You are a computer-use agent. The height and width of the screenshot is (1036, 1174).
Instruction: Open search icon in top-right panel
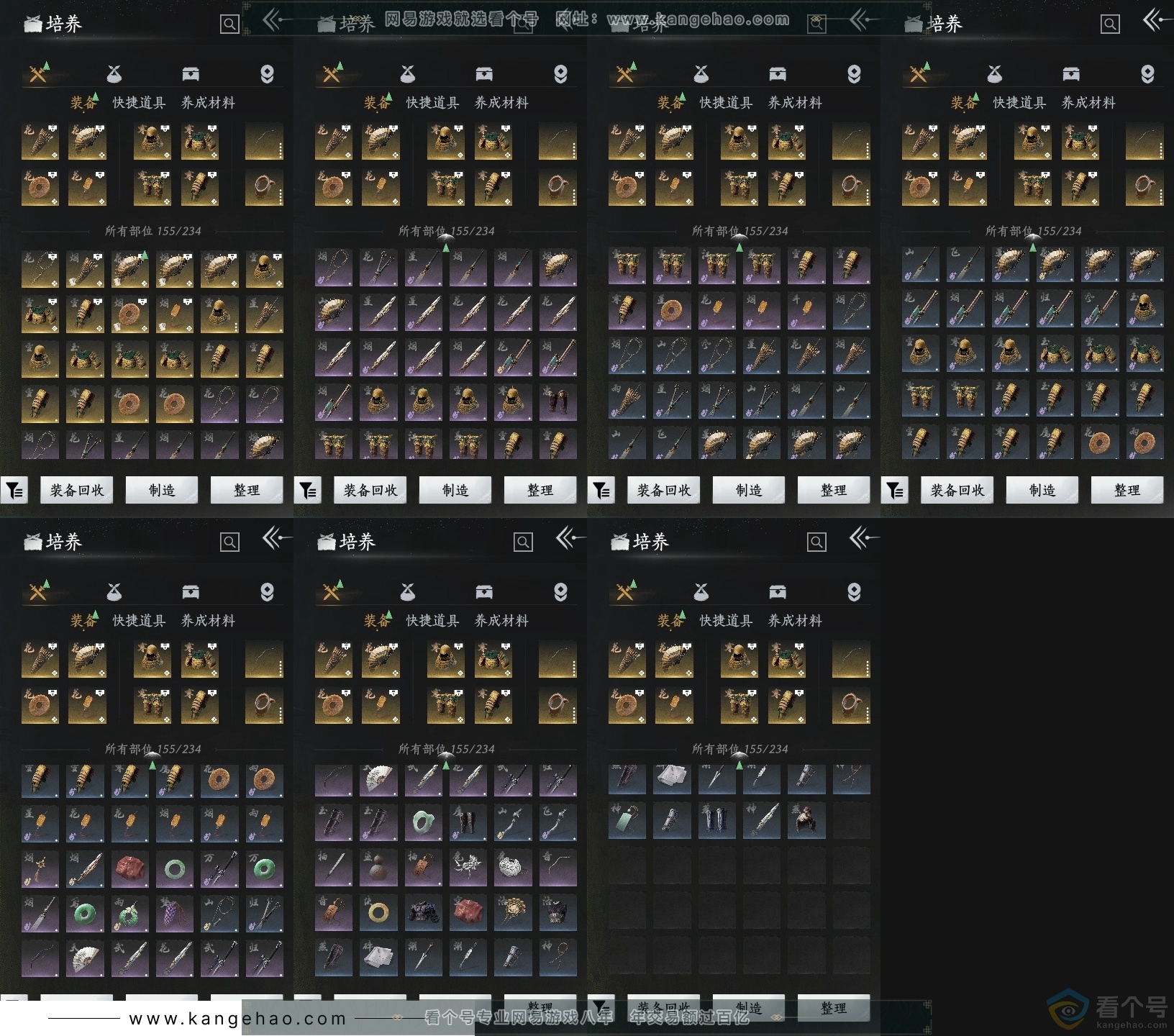1110,24
